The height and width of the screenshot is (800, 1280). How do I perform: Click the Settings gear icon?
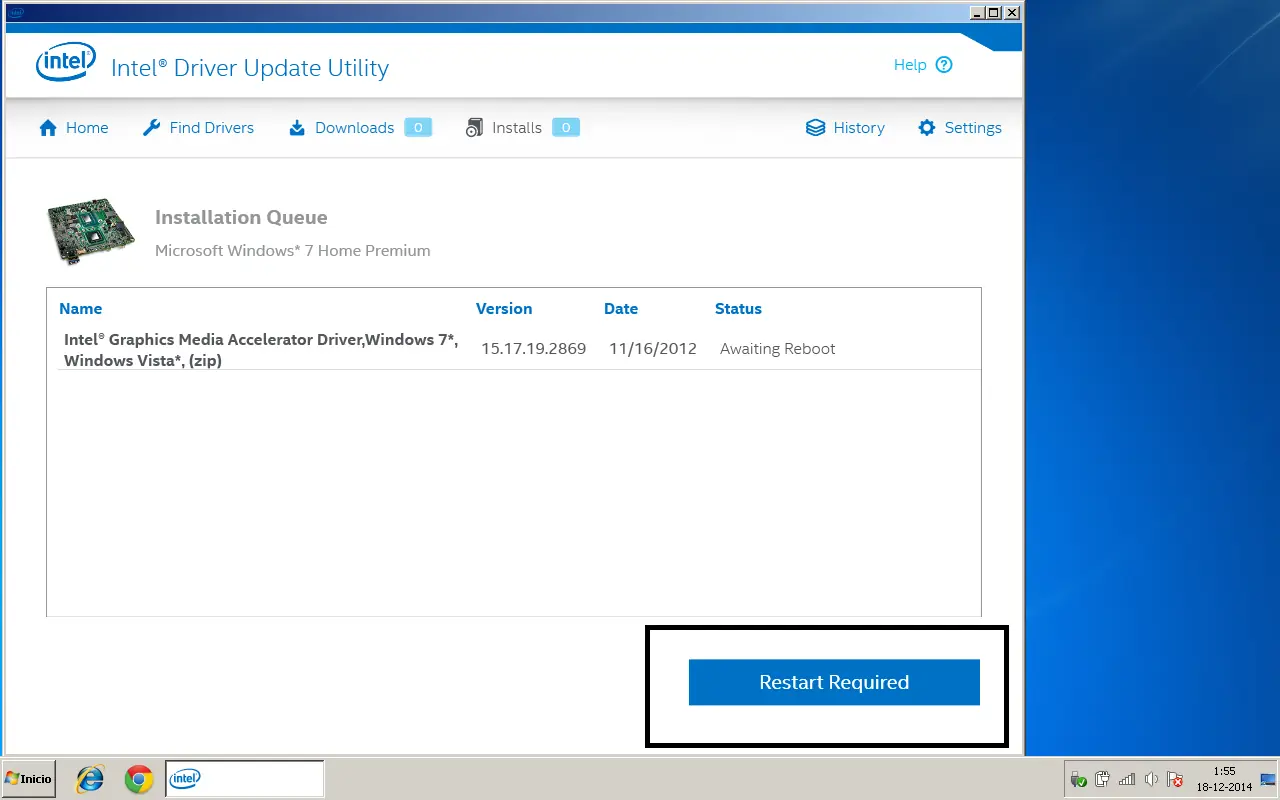927,128
